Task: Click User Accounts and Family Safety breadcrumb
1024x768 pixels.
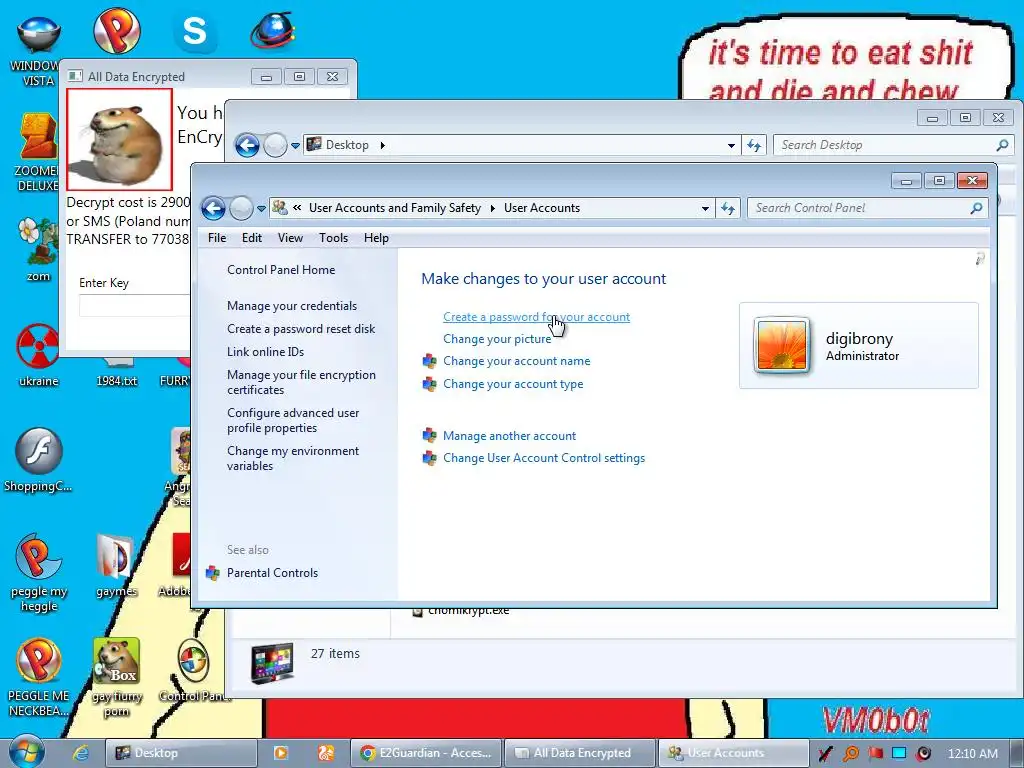Action: tap(394, 208)
